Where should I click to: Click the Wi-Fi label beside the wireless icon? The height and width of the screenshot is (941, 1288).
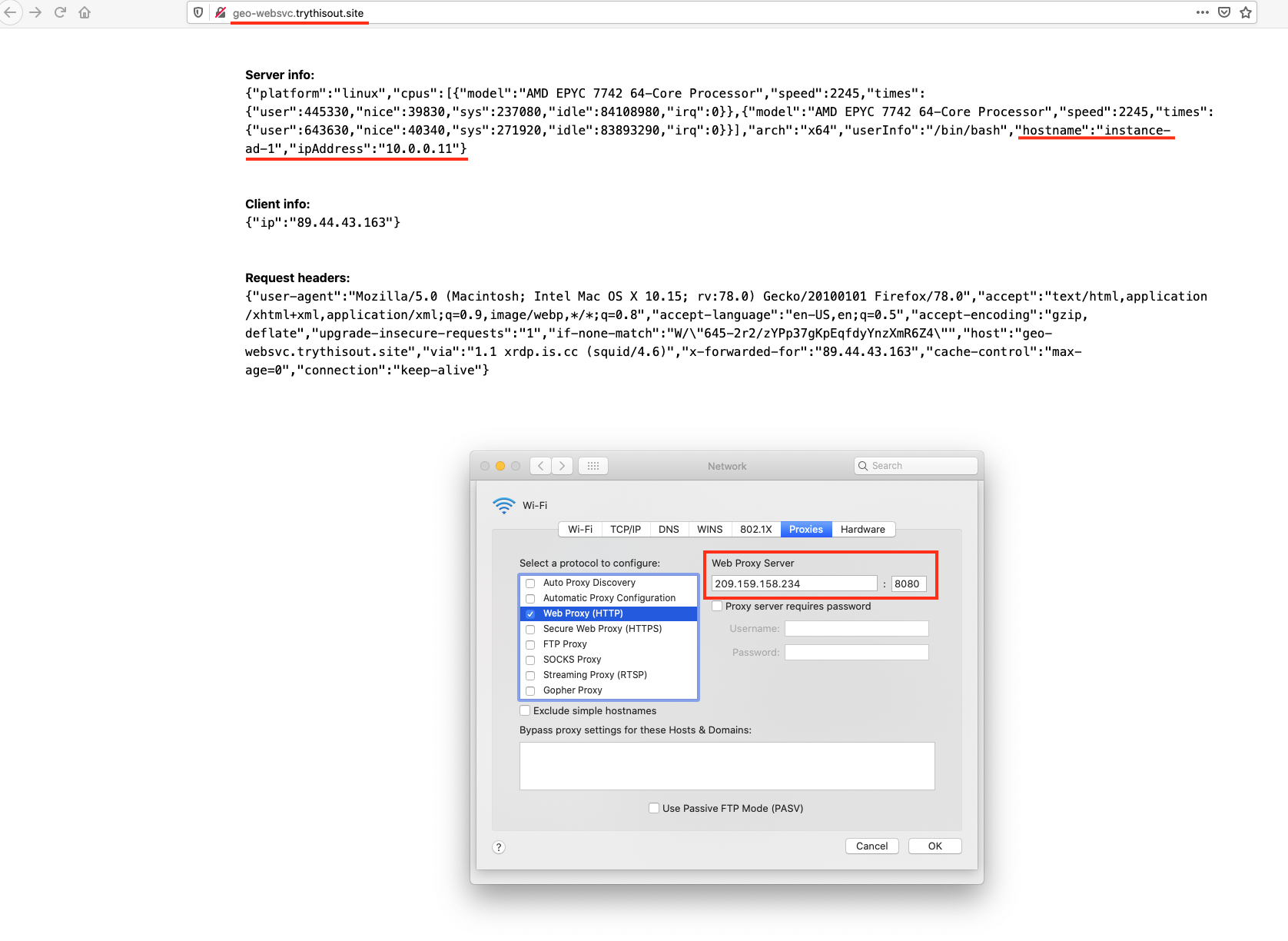coord(535,505)
